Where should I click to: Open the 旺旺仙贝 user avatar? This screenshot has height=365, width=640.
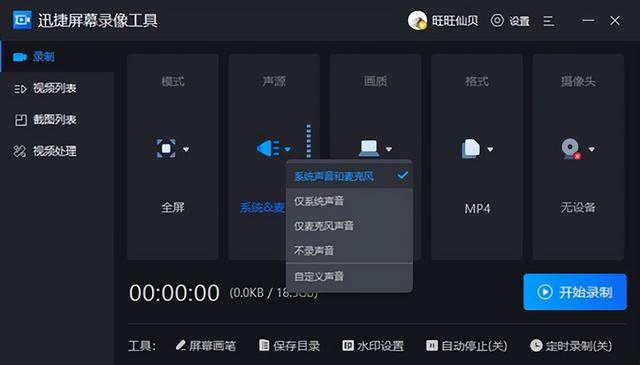(x=417, y=20)
